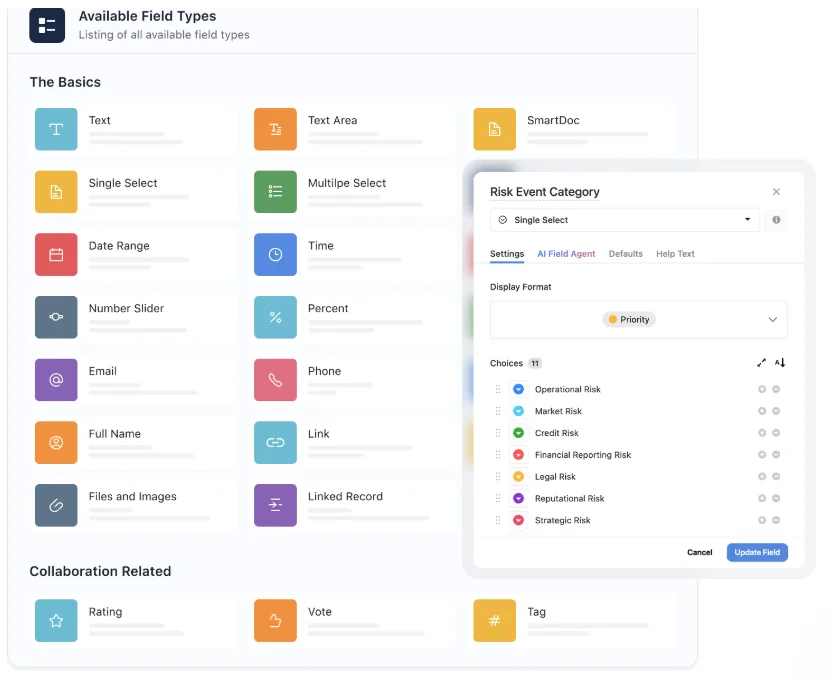Change the Financial Reporting Risk color

[x=518, y=455]
